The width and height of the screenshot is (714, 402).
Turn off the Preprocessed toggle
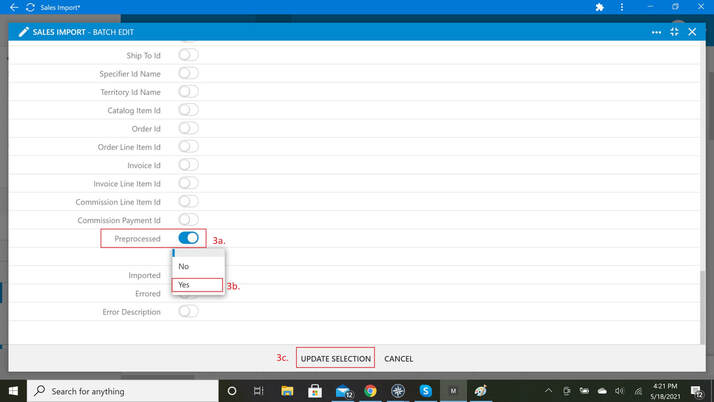(x=188, y=238)
